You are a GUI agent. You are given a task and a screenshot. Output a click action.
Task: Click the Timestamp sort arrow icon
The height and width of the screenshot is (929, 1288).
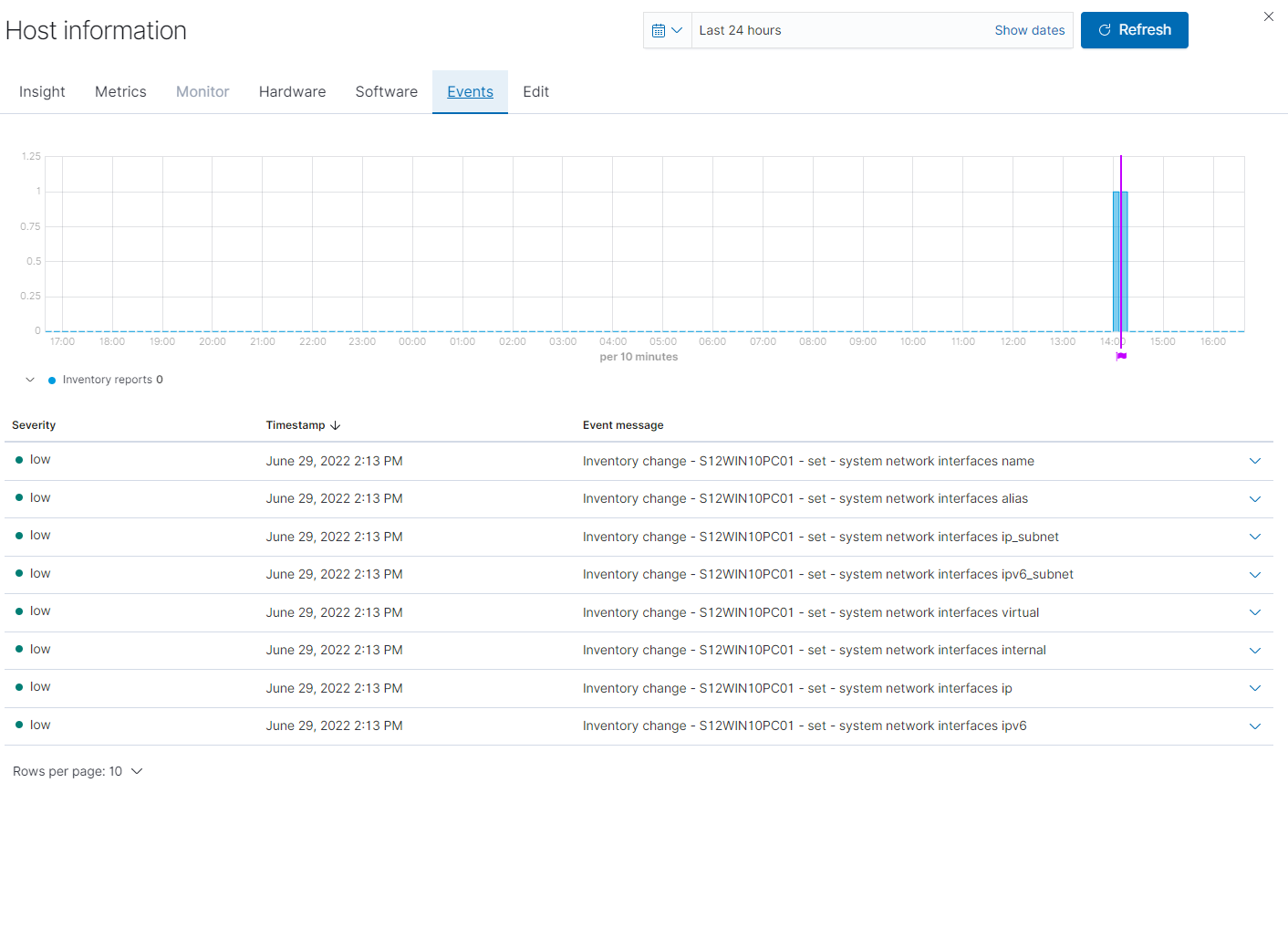335,425
